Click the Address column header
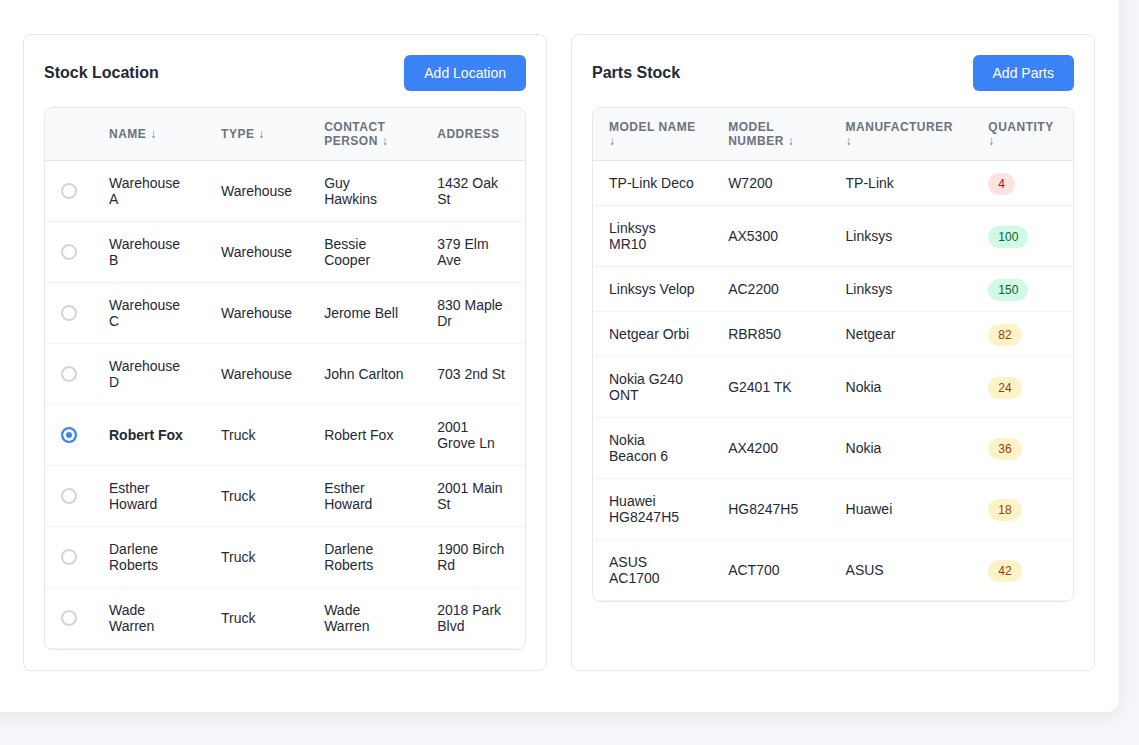 coord(467,134)
